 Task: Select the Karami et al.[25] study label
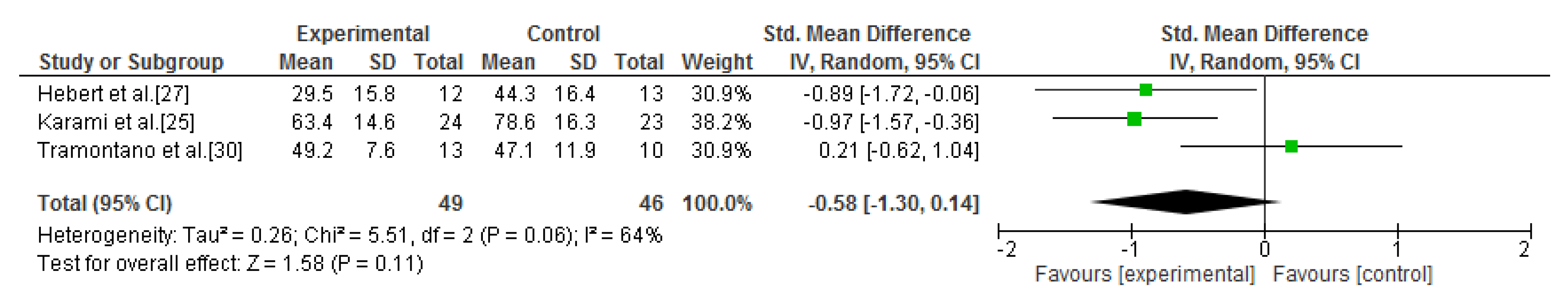pos(116,122)
